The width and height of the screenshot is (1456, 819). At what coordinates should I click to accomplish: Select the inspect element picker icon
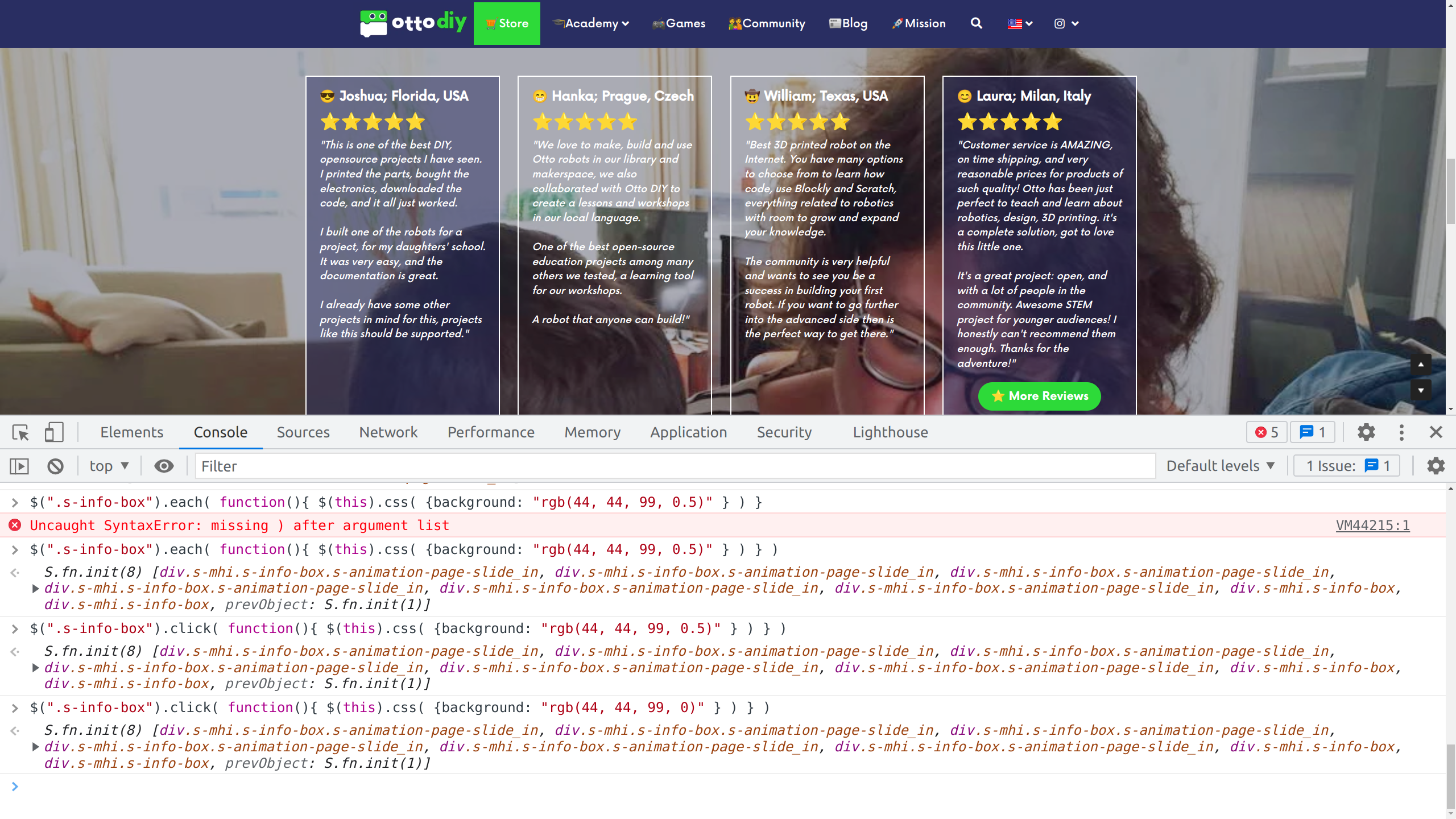click(20, 433)
